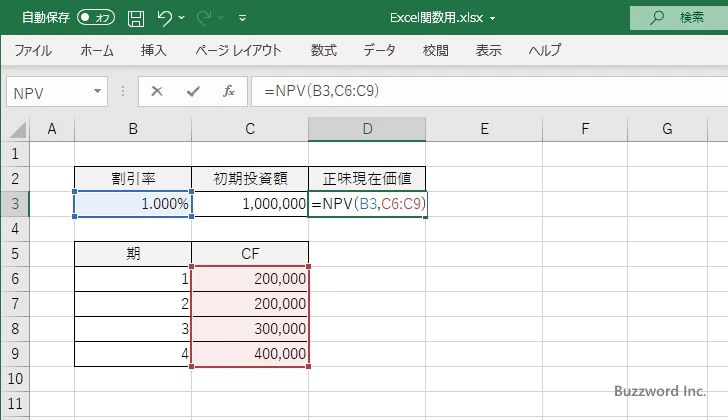Toggle the 自動保存 AutoSave switch
This screenshot has width=728, height=420.
[96, 18]
